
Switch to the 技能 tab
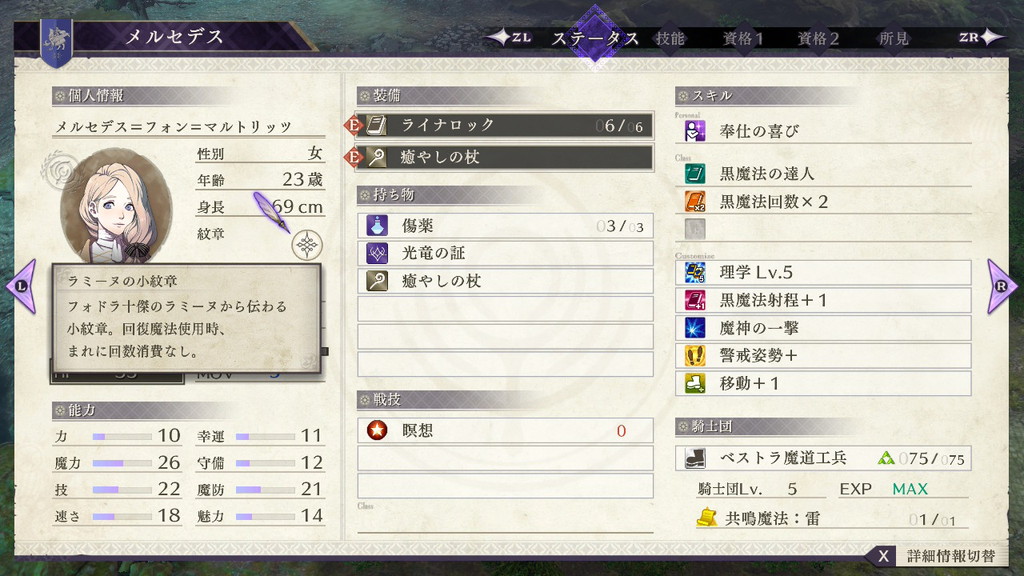coord(670,39)
